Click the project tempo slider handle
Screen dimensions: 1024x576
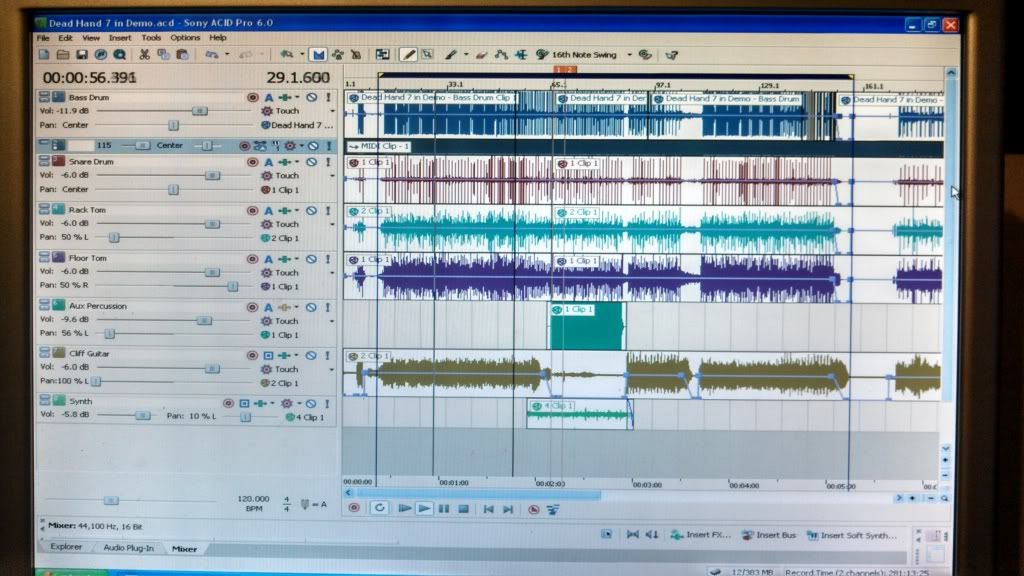click(111, 500)
